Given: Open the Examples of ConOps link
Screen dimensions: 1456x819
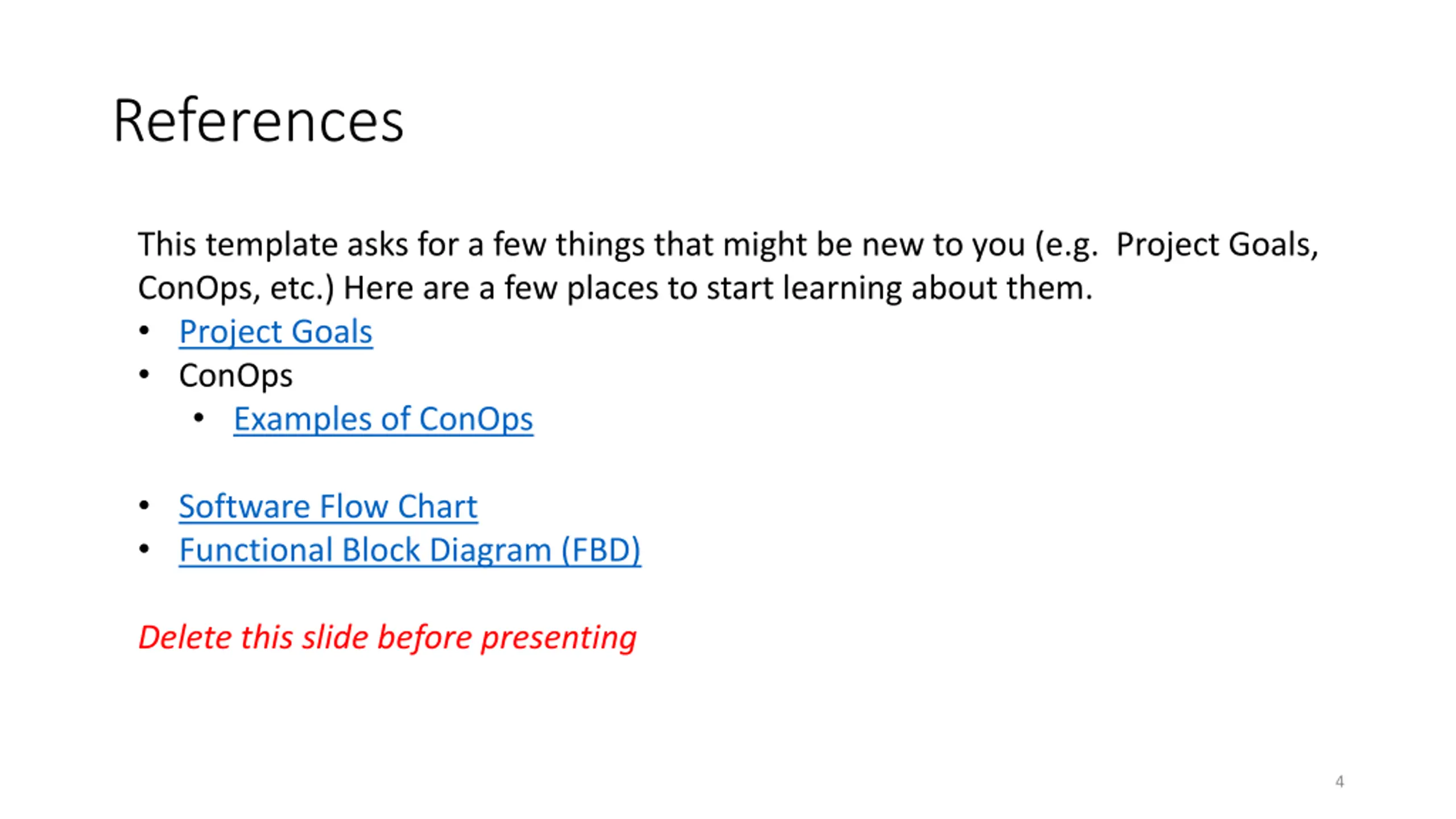Looking at the screenshot, I should tap(383, 419).
